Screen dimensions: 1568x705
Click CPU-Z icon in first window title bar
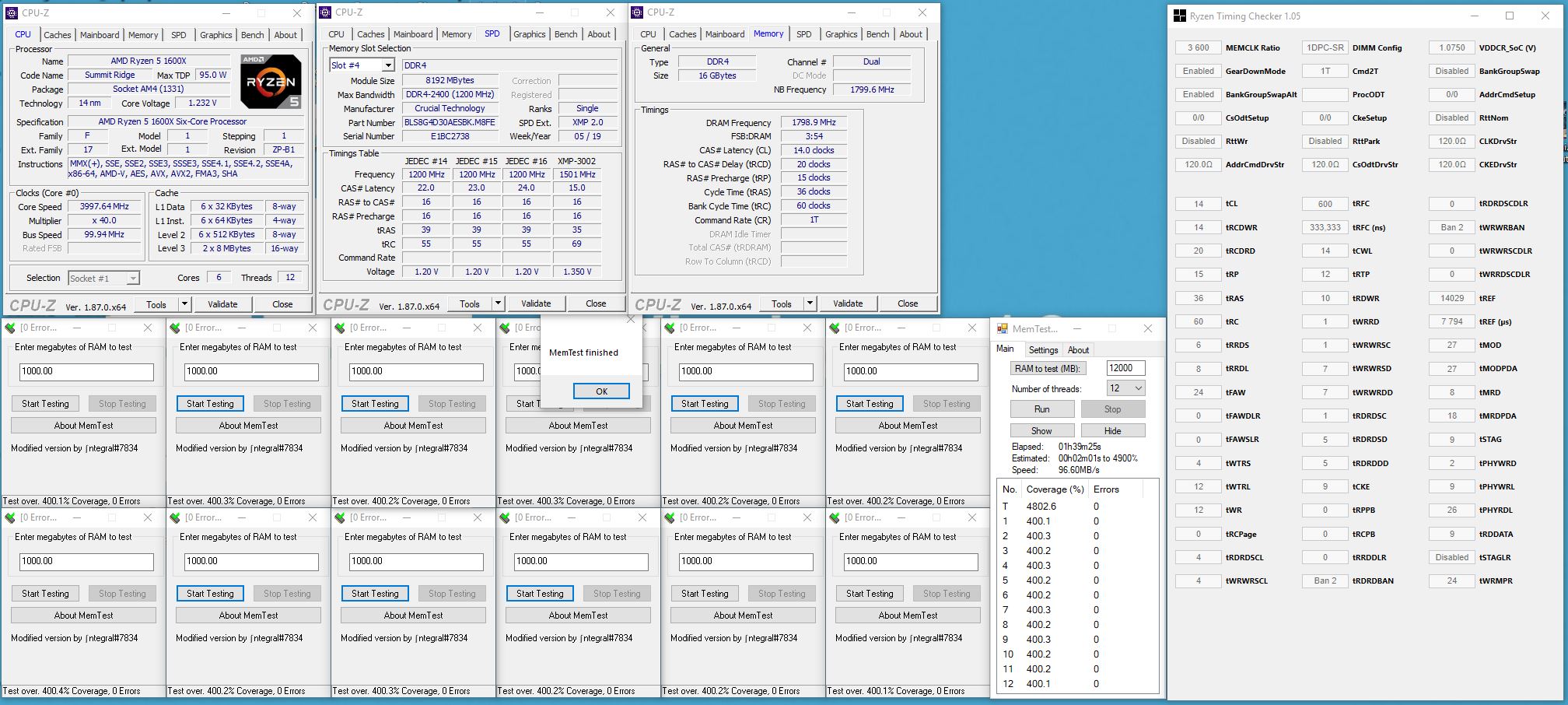point(12,12)
